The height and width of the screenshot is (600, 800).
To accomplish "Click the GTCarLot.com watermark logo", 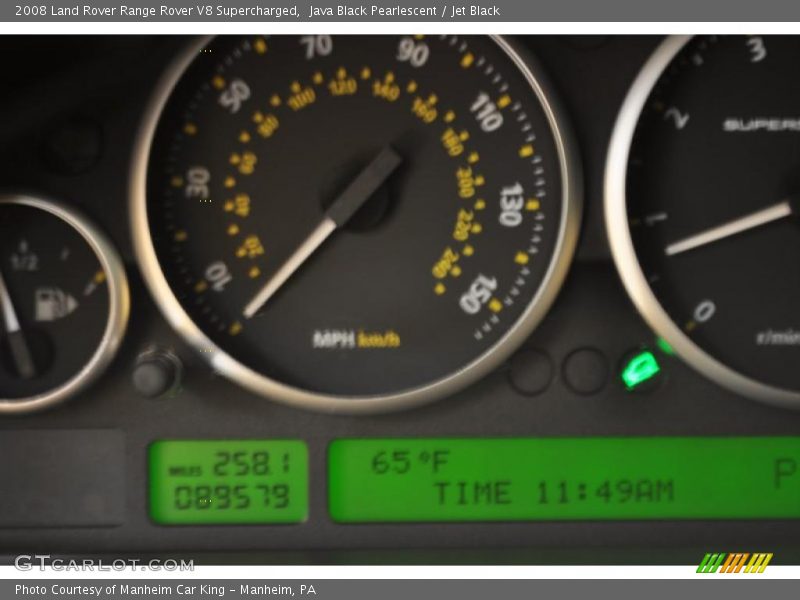I will point(105,563).
